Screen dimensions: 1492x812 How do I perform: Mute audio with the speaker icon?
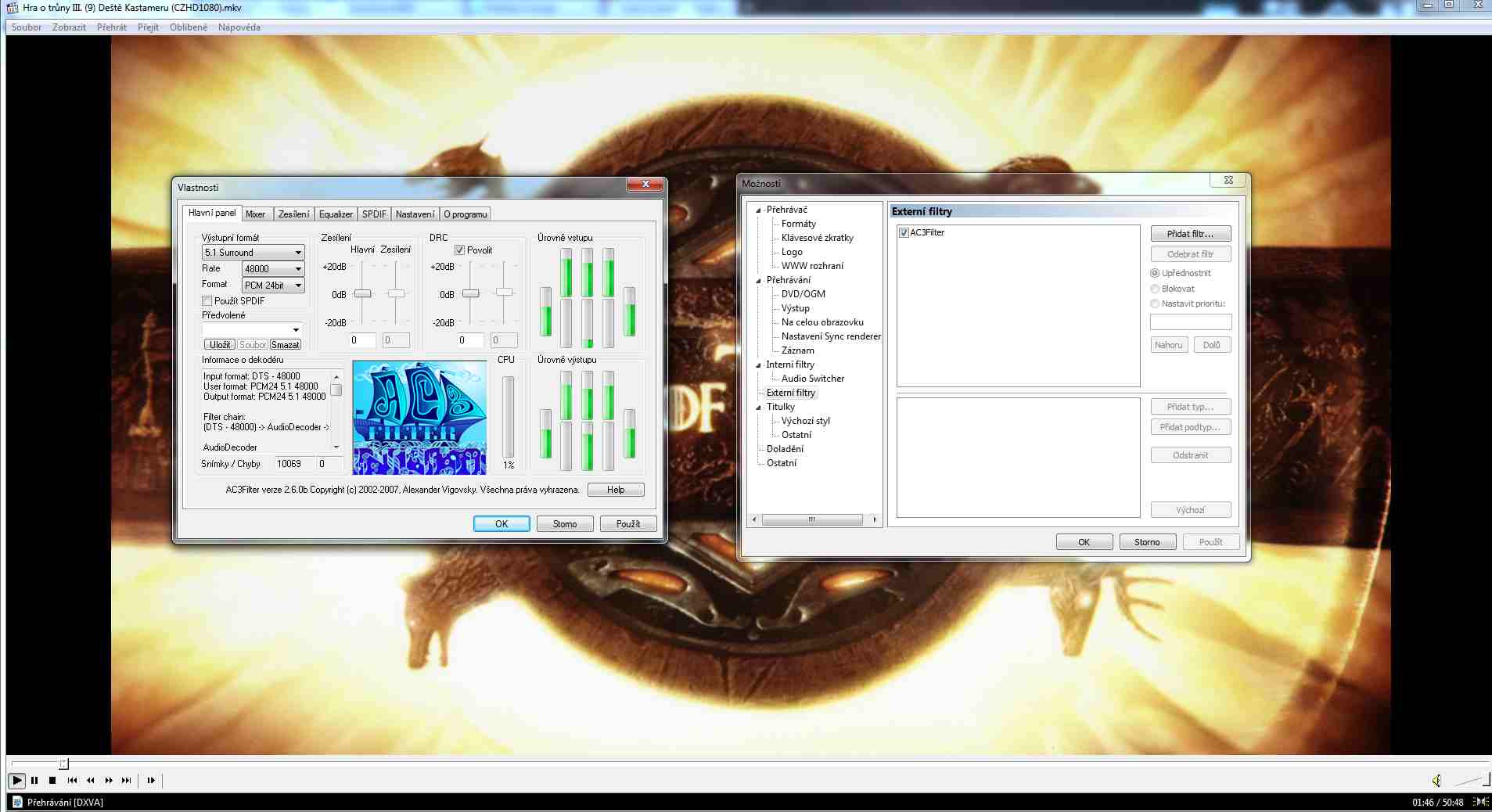(1436, 780)
